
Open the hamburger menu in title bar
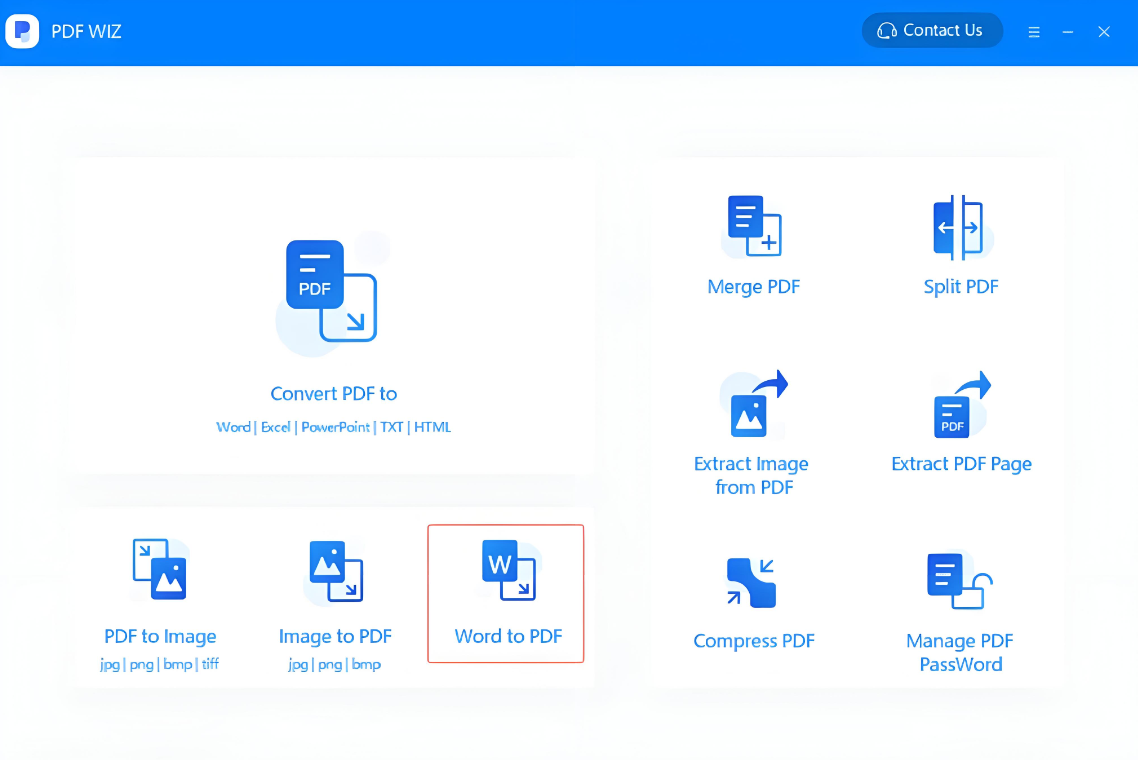[1034, 32]
